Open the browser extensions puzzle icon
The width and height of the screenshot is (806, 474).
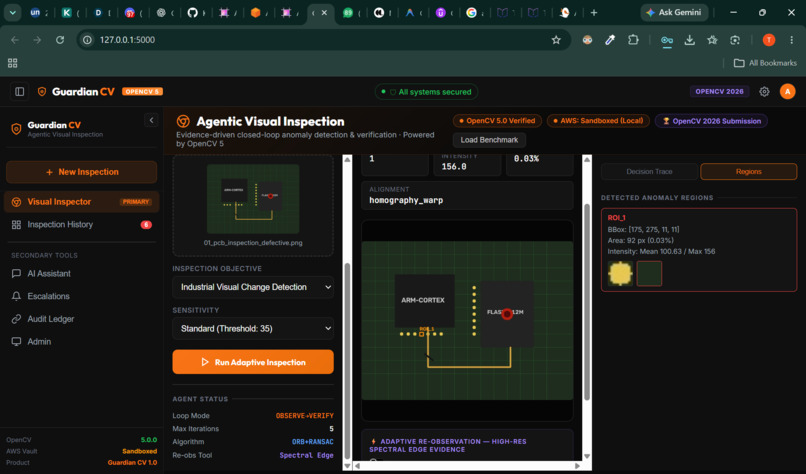[633, 40]
